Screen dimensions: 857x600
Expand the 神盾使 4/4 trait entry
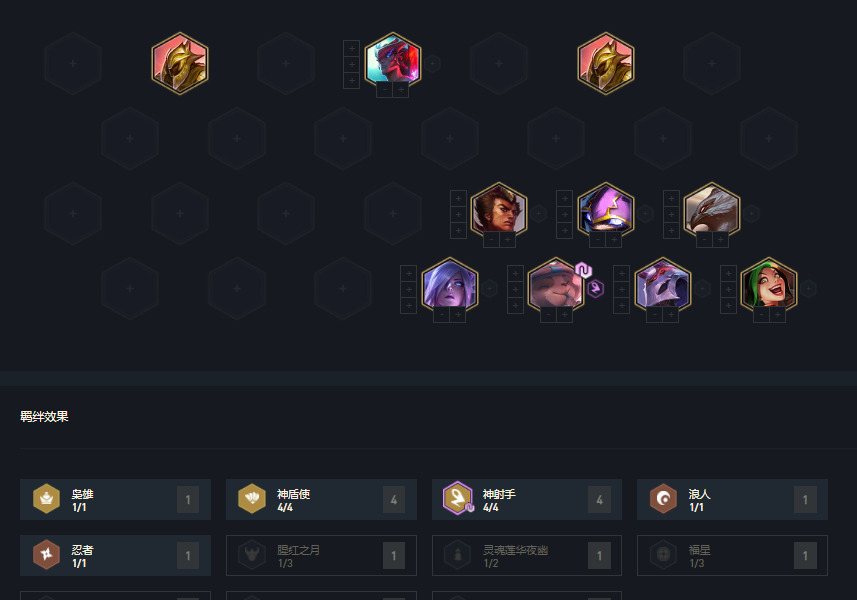tap(321, 499)
